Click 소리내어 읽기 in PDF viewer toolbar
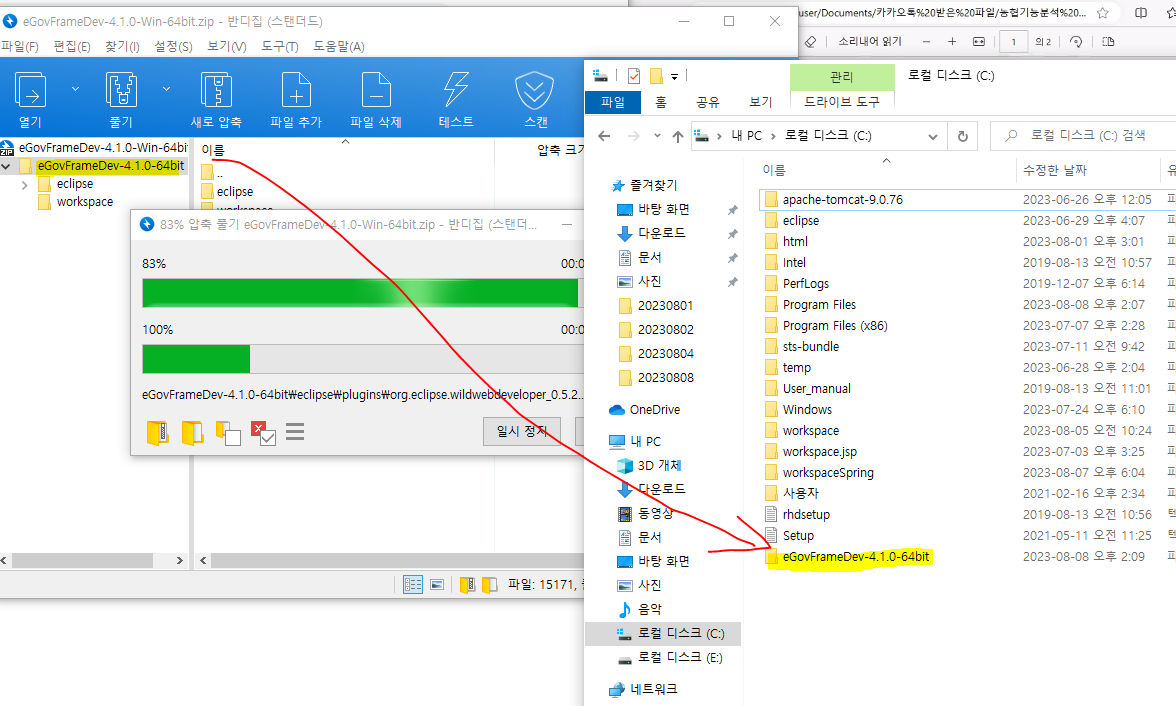This screenshot has width=1176, height=706. (870, 42)
